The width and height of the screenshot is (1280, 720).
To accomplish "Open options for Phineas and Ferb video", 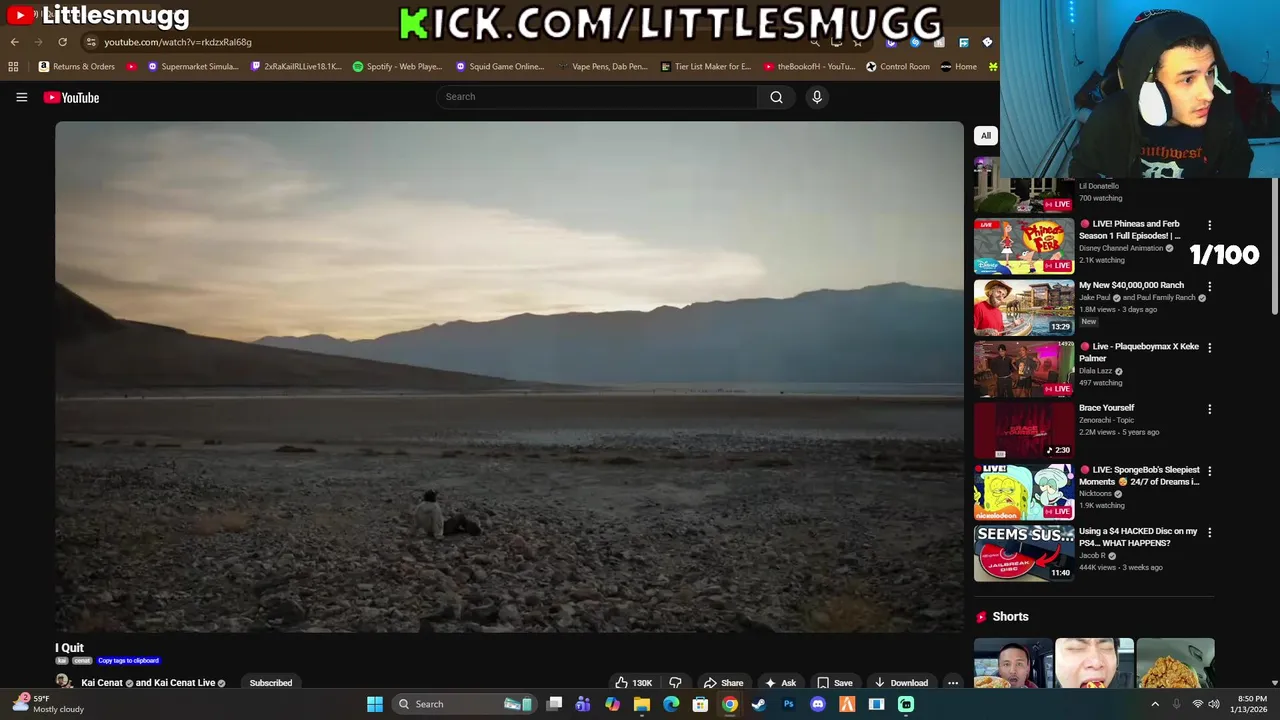I will pos(1209,225).
